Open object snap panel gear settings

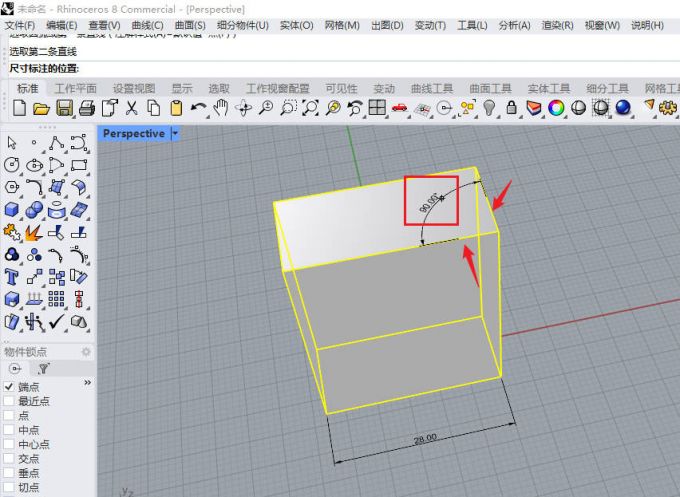[86, 352]
